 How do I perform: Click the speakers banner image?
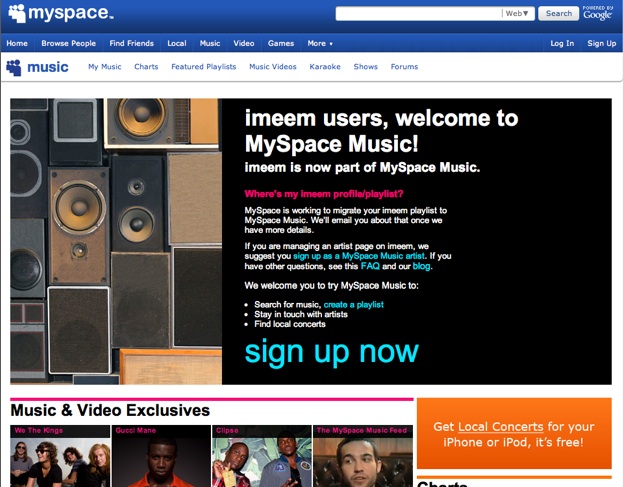pos(116,242)
